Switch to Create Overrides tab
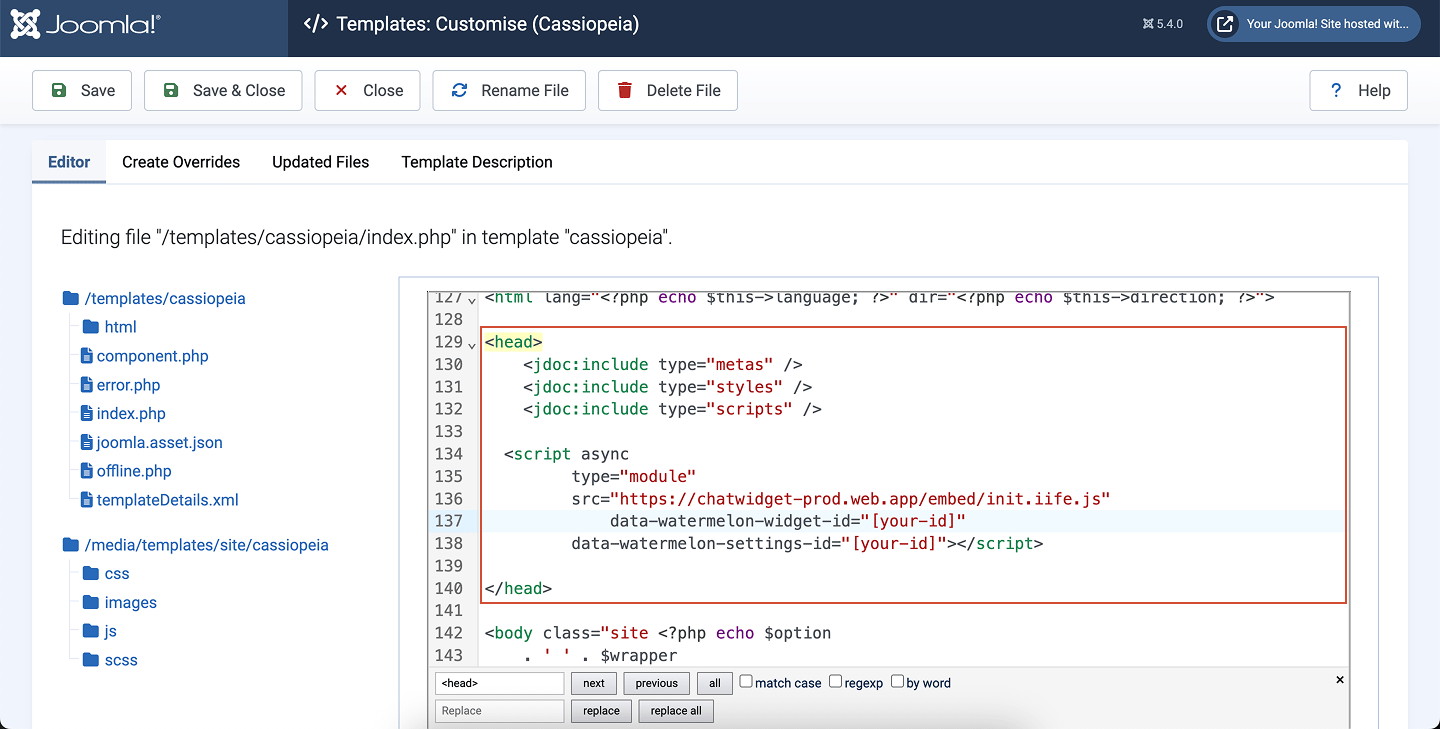 click(x=181, y=162)
